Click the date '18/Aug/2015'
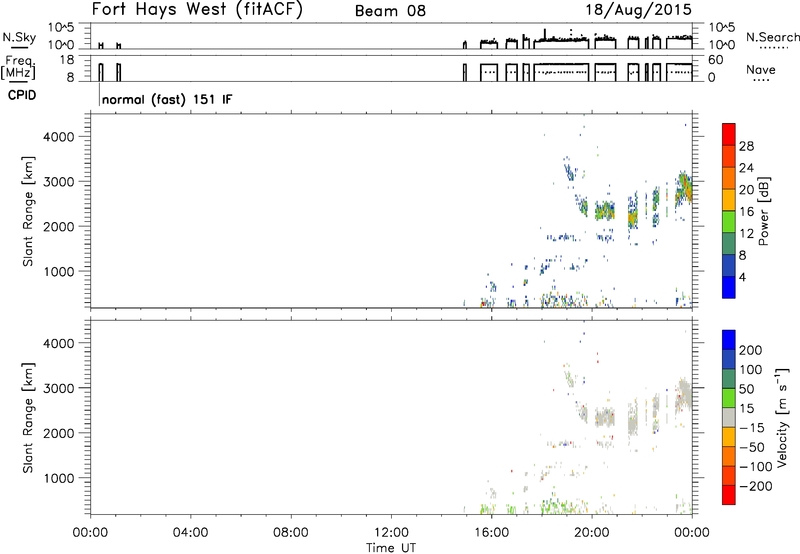This screenshot has height=554, width=800. coord(638,10)
